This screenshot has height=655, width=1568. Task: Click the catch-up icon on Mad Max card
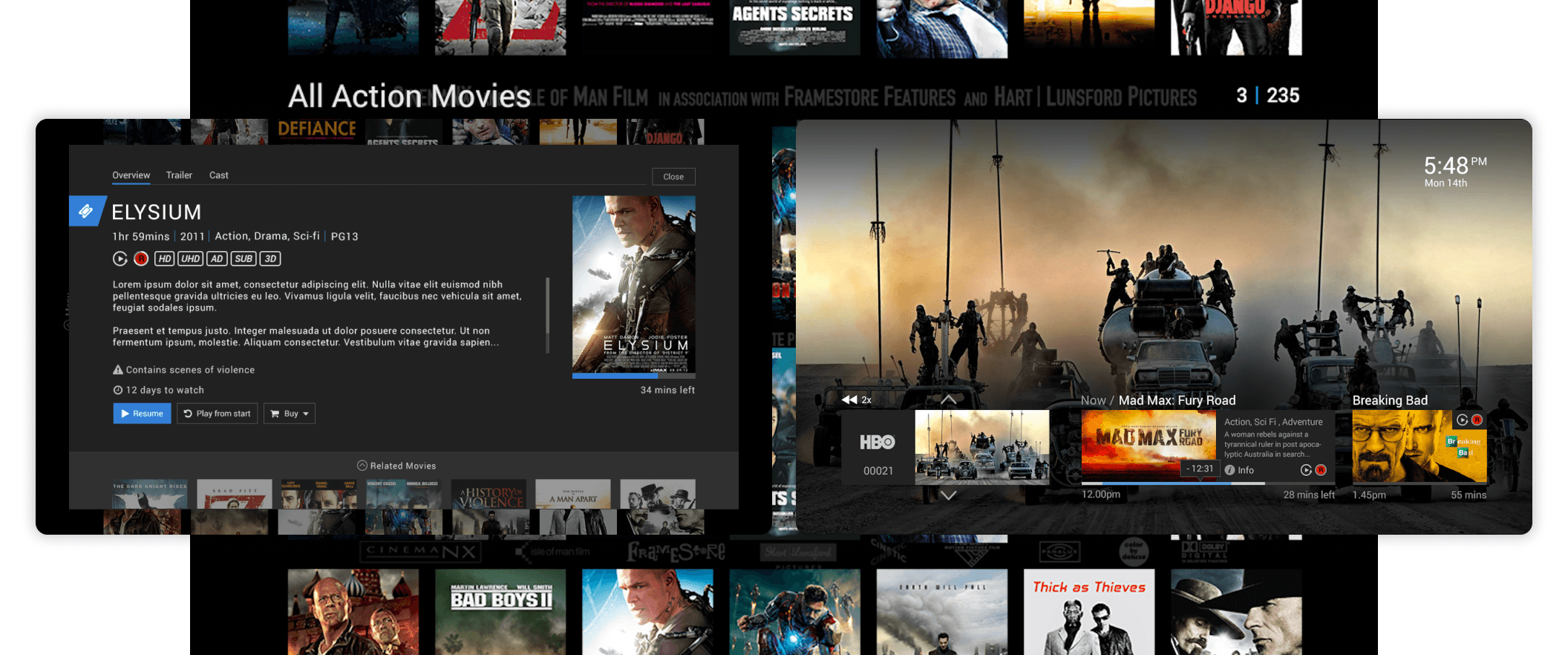[1306, 470]
